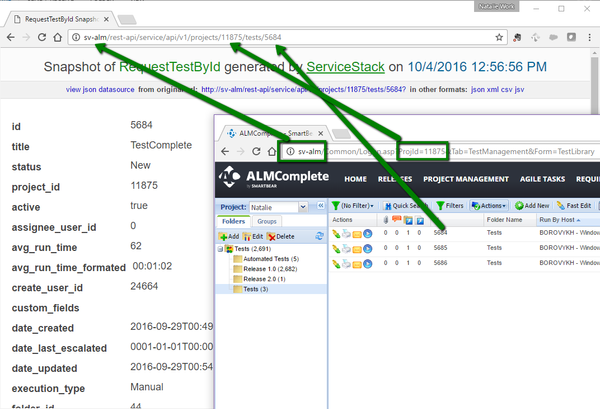
Task: Click the refresh icon in the Folders panel
Action: click(319, 236)
